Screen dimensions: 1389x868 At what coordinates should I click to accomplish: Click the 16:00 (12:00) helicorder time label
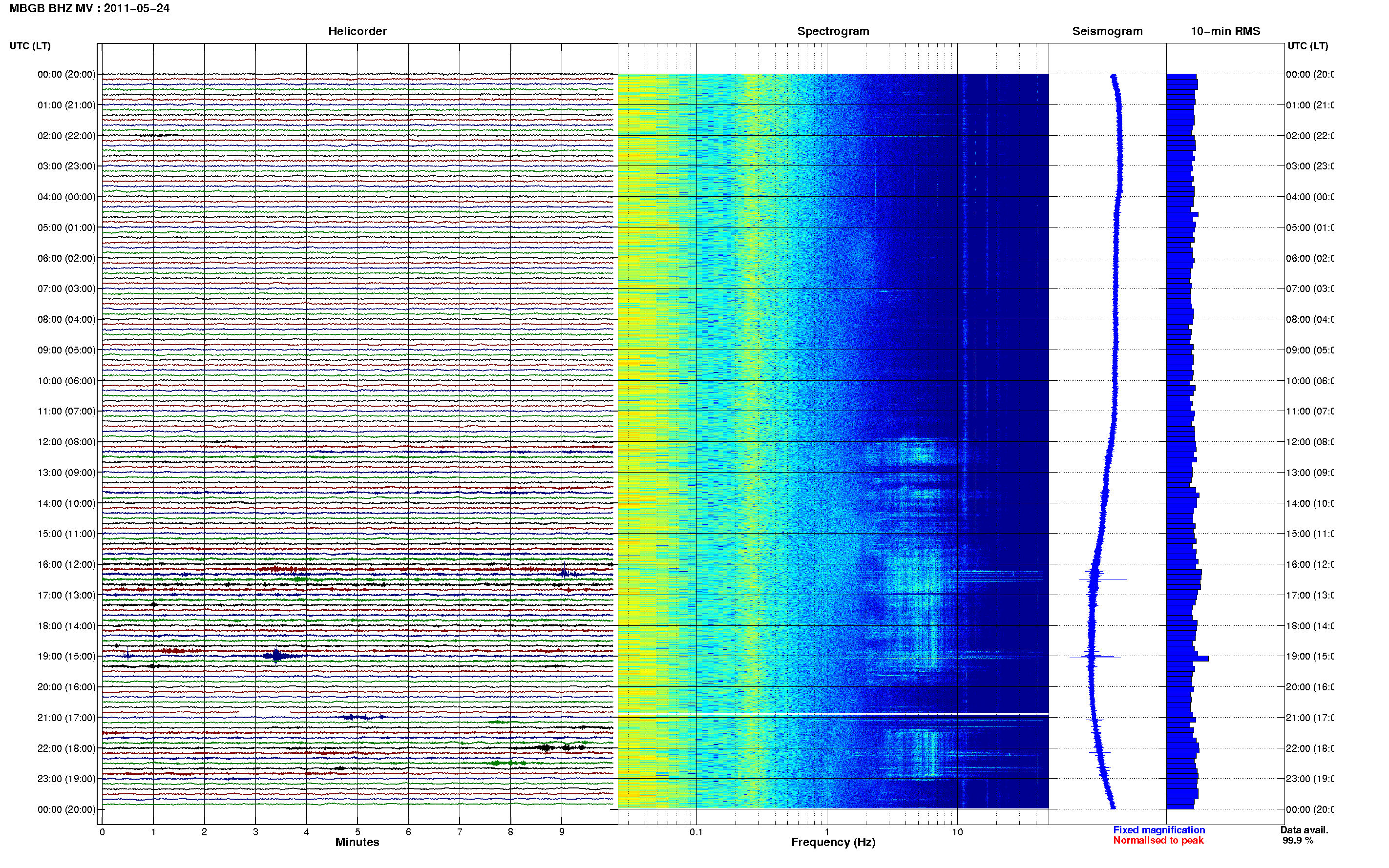[66, 565]
